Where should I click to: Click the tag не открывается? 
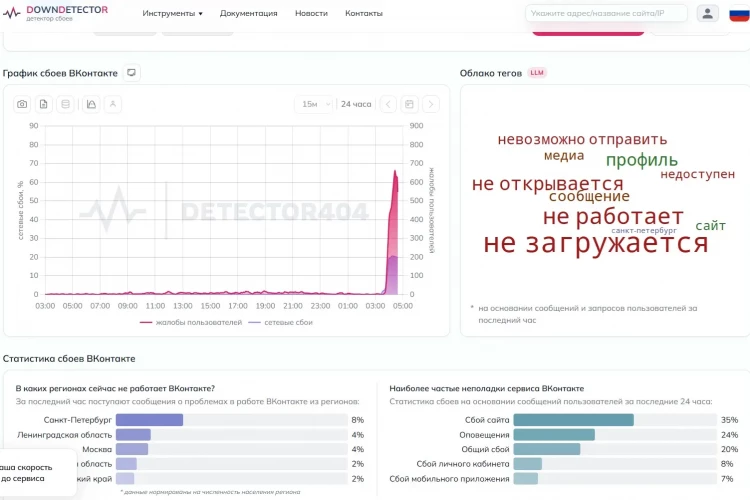(x=548, y=183)
